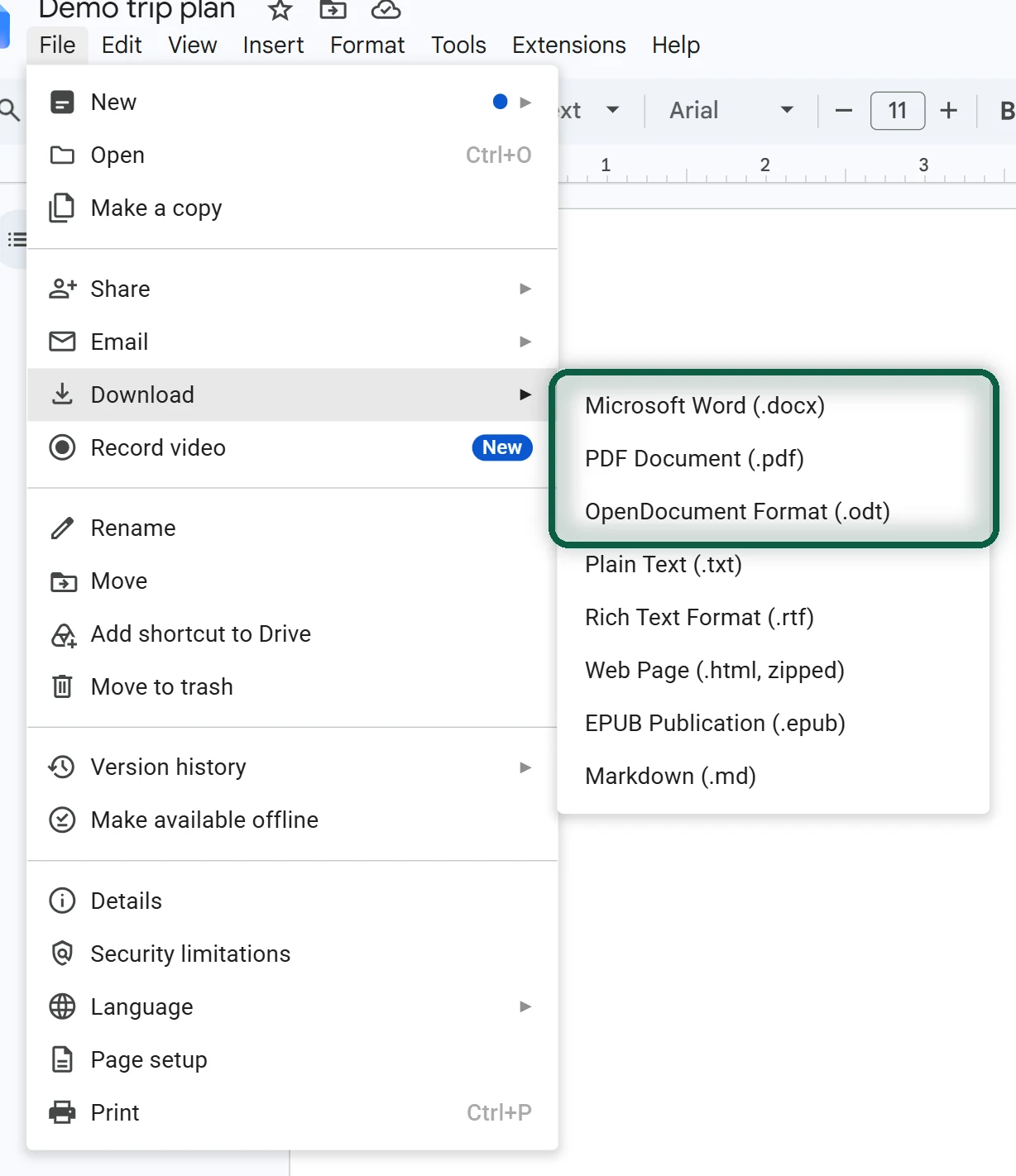The image size is (1016, 1176).
Task: Expand the Share submenu arrow
Action: [525, 289]
